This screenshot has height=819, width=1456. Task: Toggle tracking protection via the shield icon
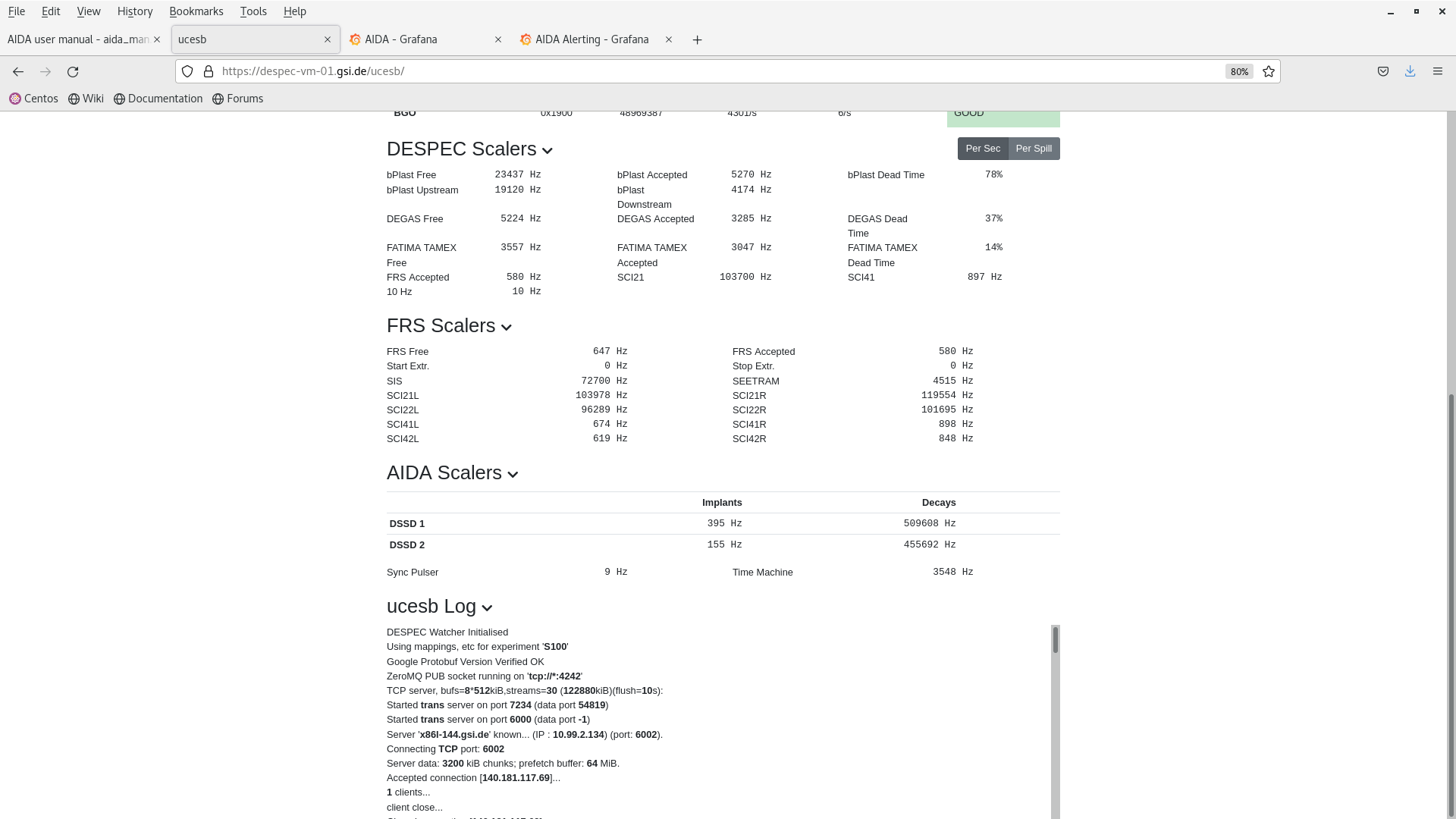click(x=187, y=71)
